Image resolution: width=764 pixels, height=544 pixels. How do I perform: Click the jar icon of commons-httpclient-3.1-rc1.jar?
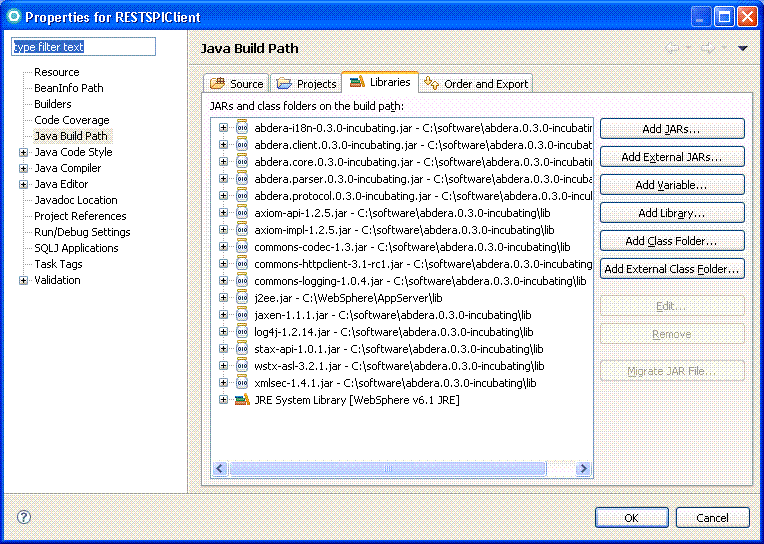[242, 263]
